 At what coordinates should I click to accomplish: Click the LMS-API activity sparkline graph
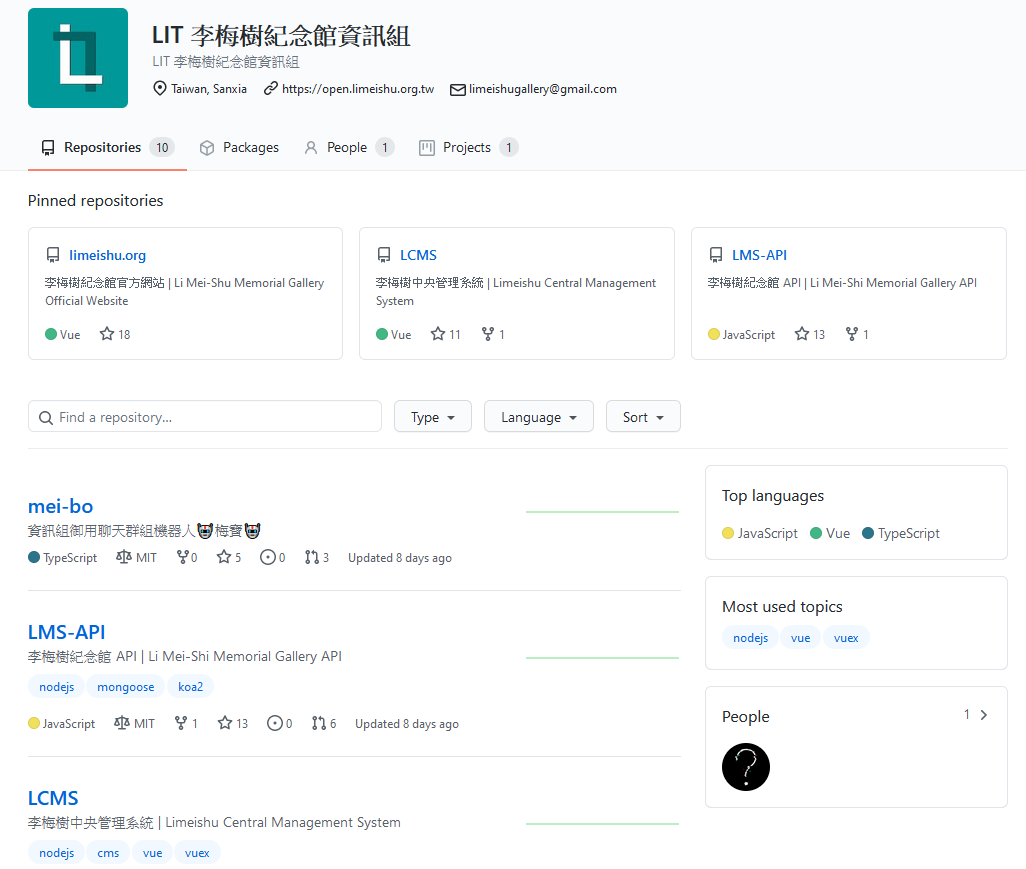click(602, 658)
